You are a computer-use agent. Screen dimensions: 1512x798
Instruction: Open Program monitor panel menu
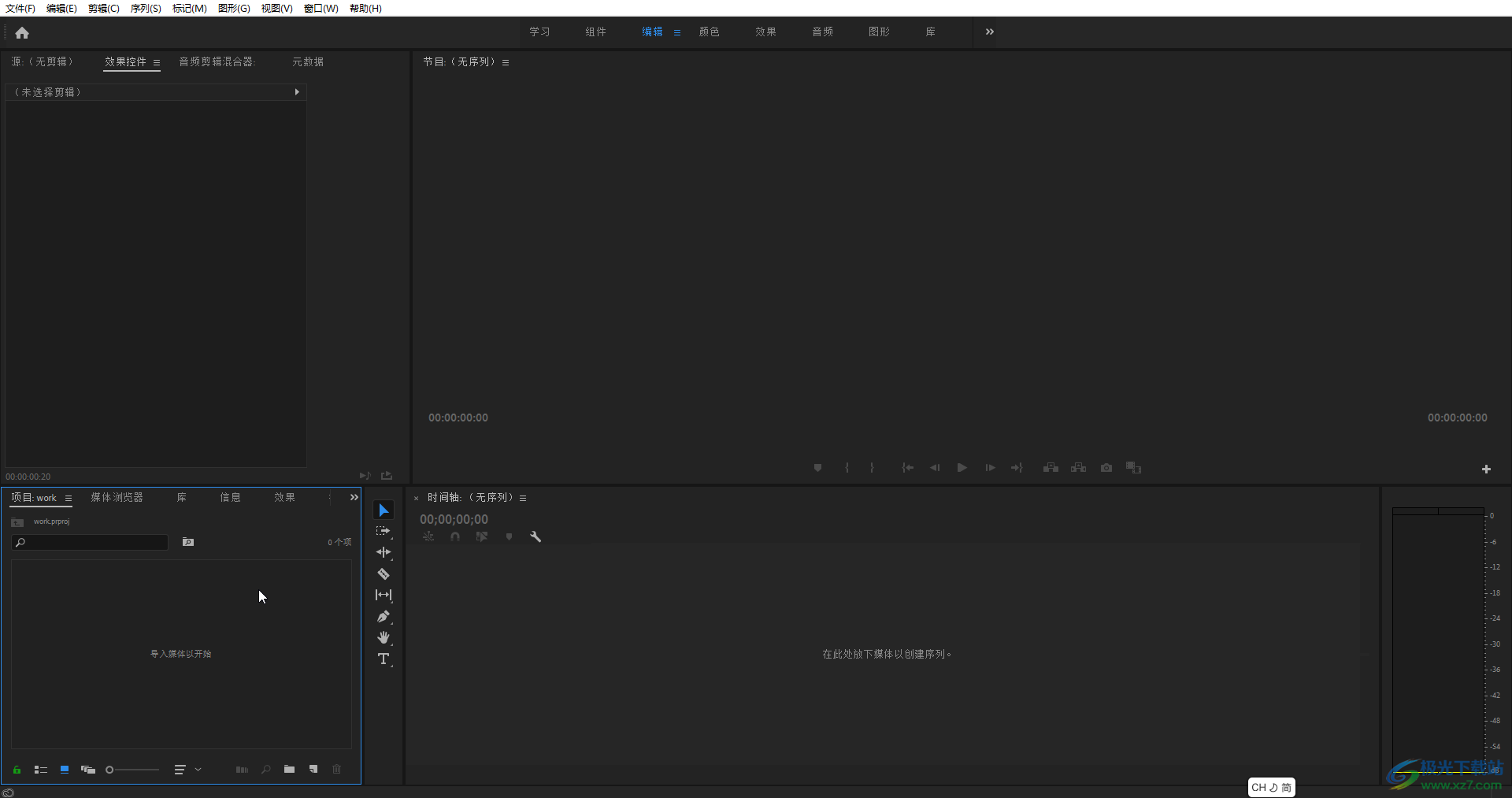pos(506,62)
